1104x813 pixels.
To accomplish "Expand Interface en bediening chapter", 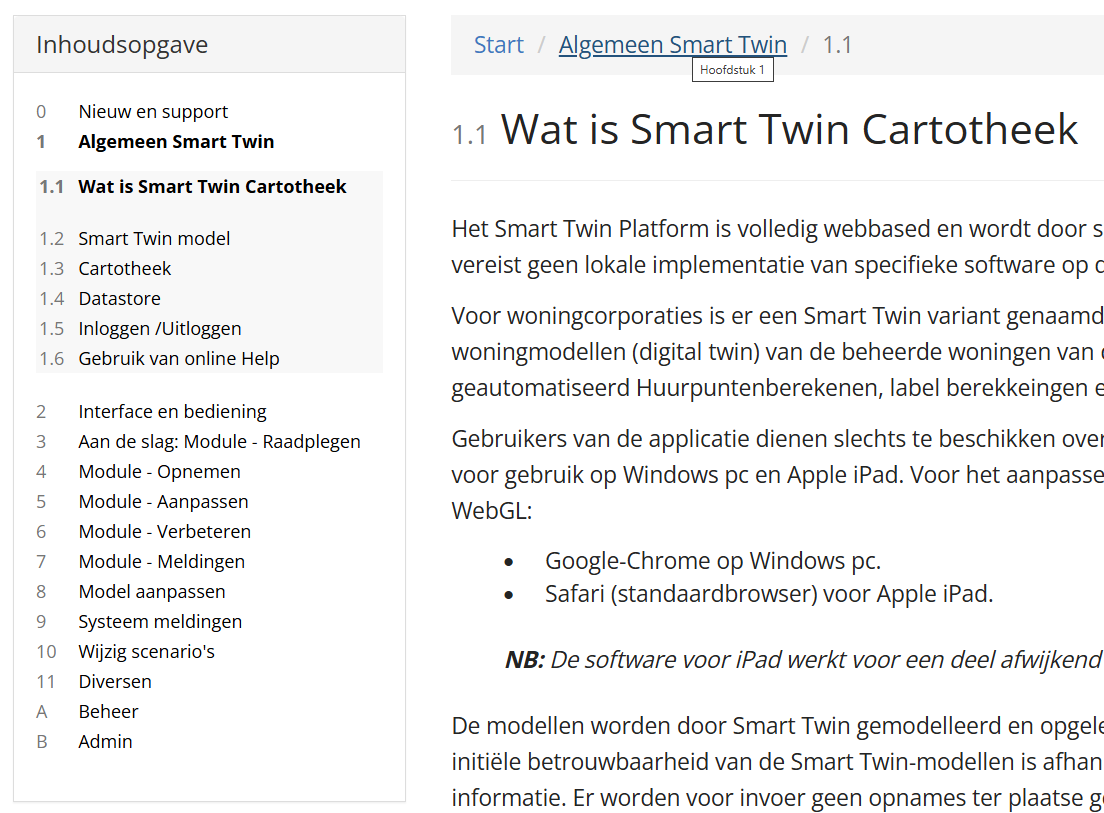I will (172, 412).
